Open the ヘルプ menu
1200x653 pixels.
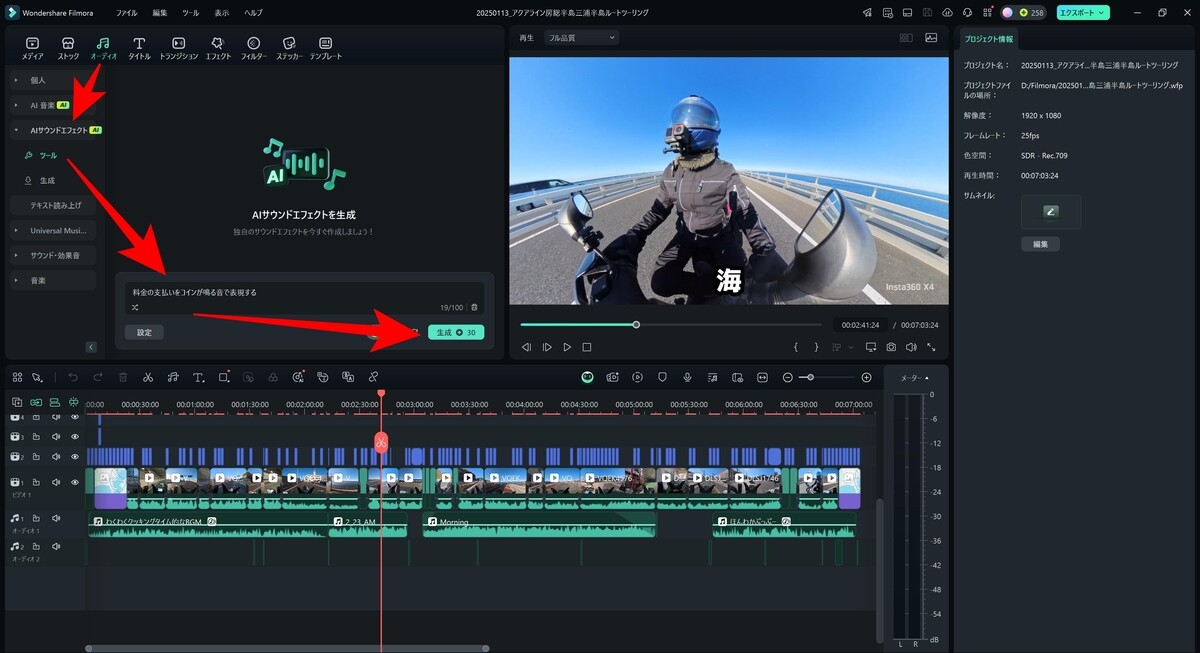[x=254, y=12]
